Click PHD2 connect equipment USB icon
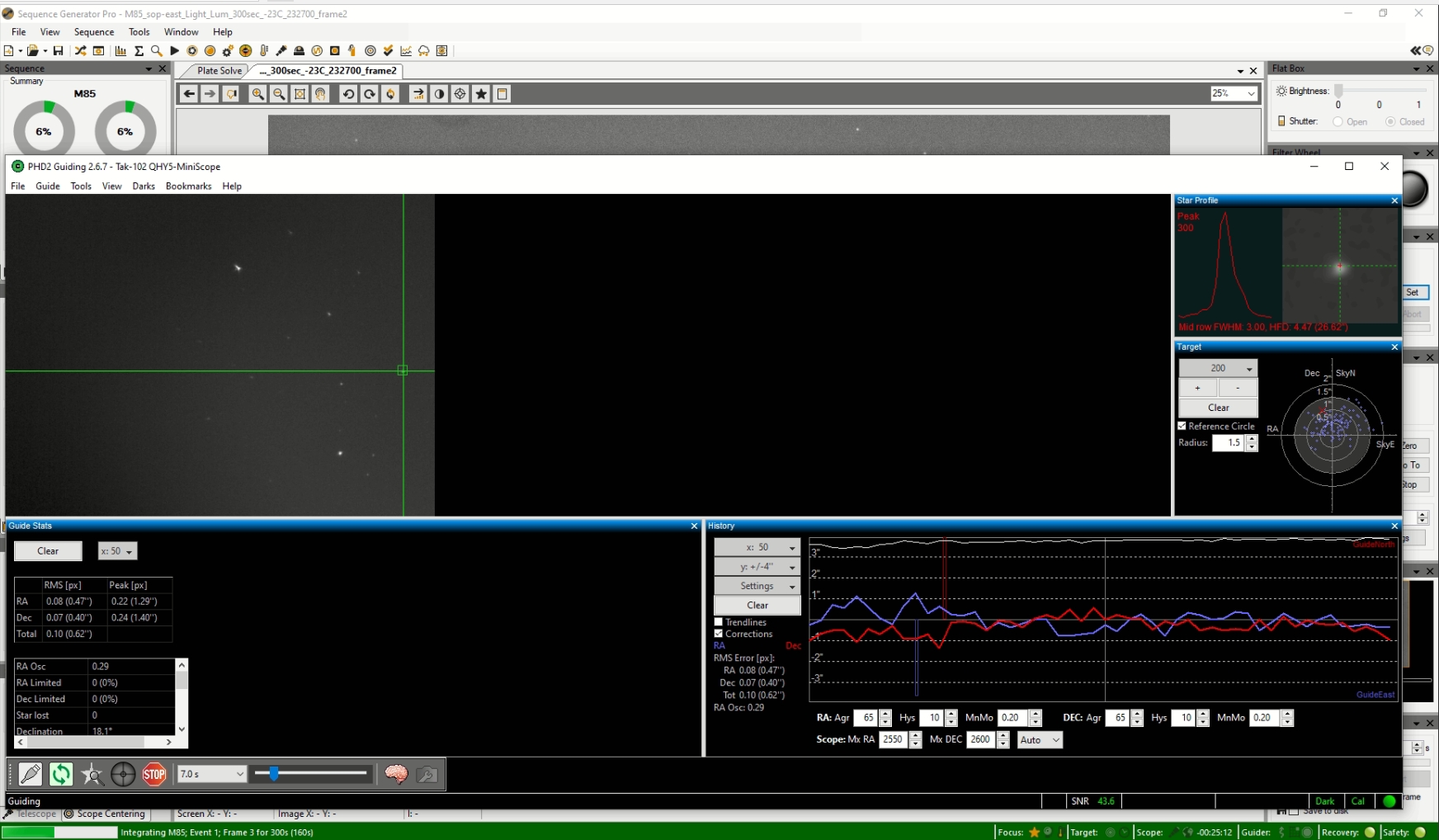This screenshot has width=1439, height=840. coord(31,774)
